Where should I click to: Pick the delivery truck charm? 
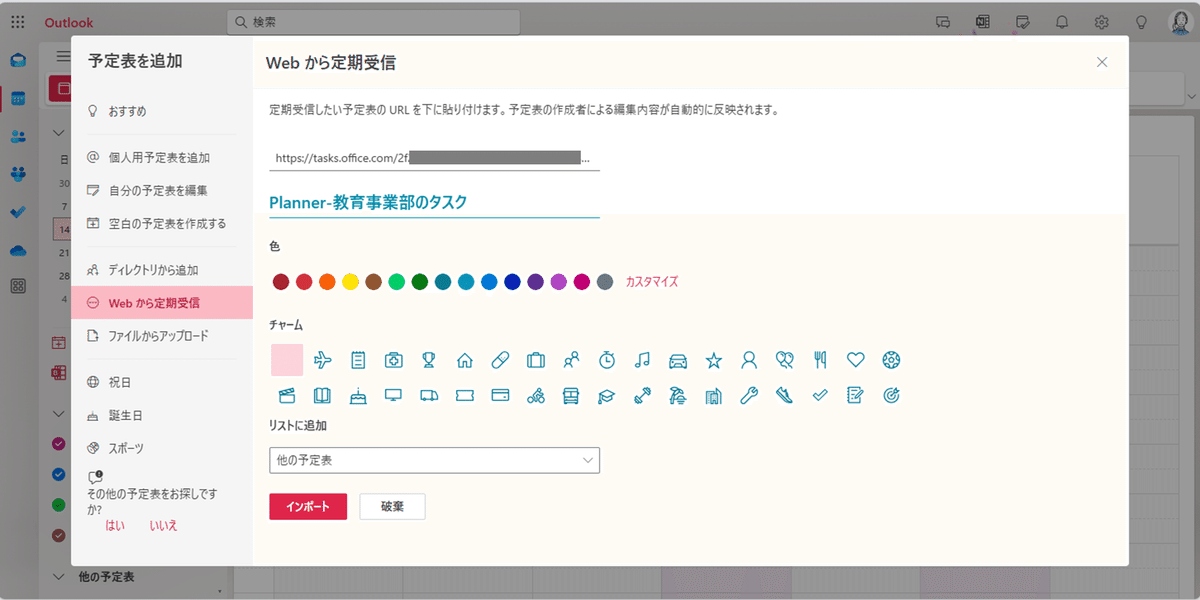coord(429,395)
